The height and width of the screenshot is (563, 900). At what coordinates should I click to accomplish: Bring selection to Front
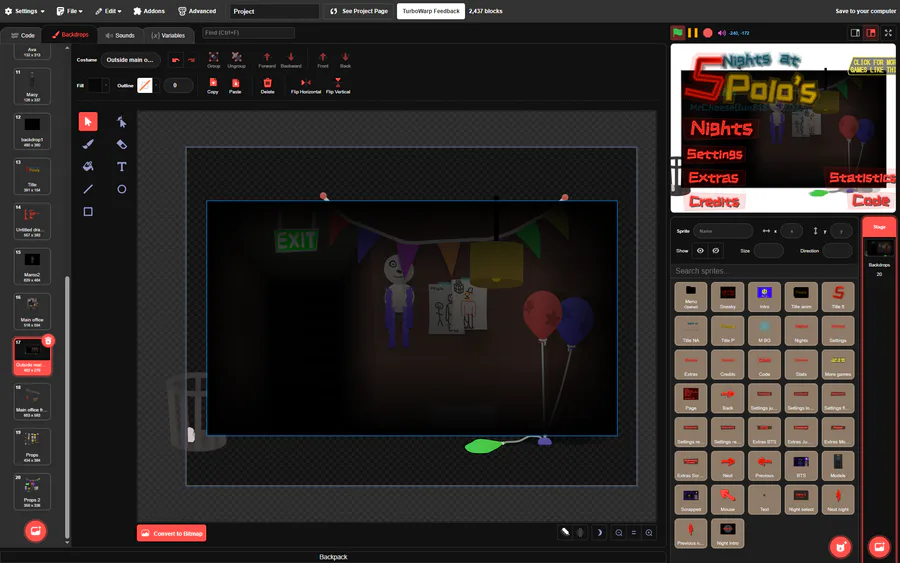click(x=323, y=60)
